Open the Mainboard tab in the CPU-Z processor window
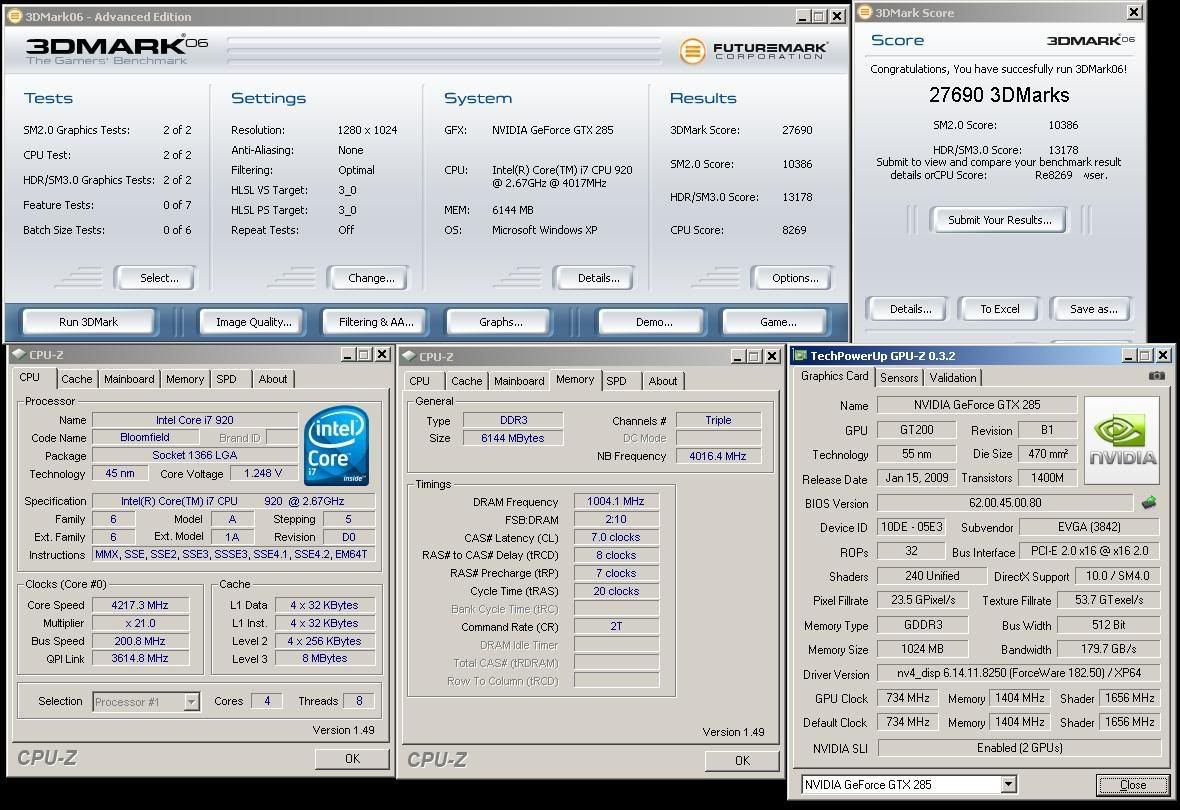The image size is (1180, 810). [129, 379]
